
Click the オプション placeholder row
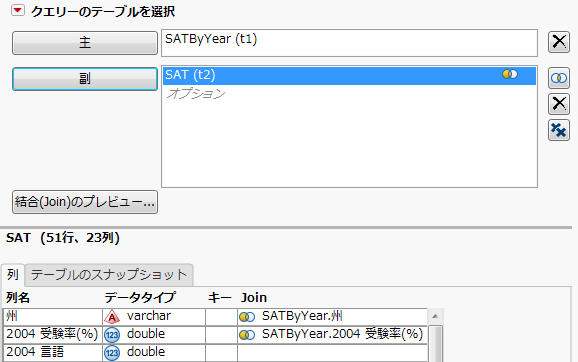click(195, 94)
